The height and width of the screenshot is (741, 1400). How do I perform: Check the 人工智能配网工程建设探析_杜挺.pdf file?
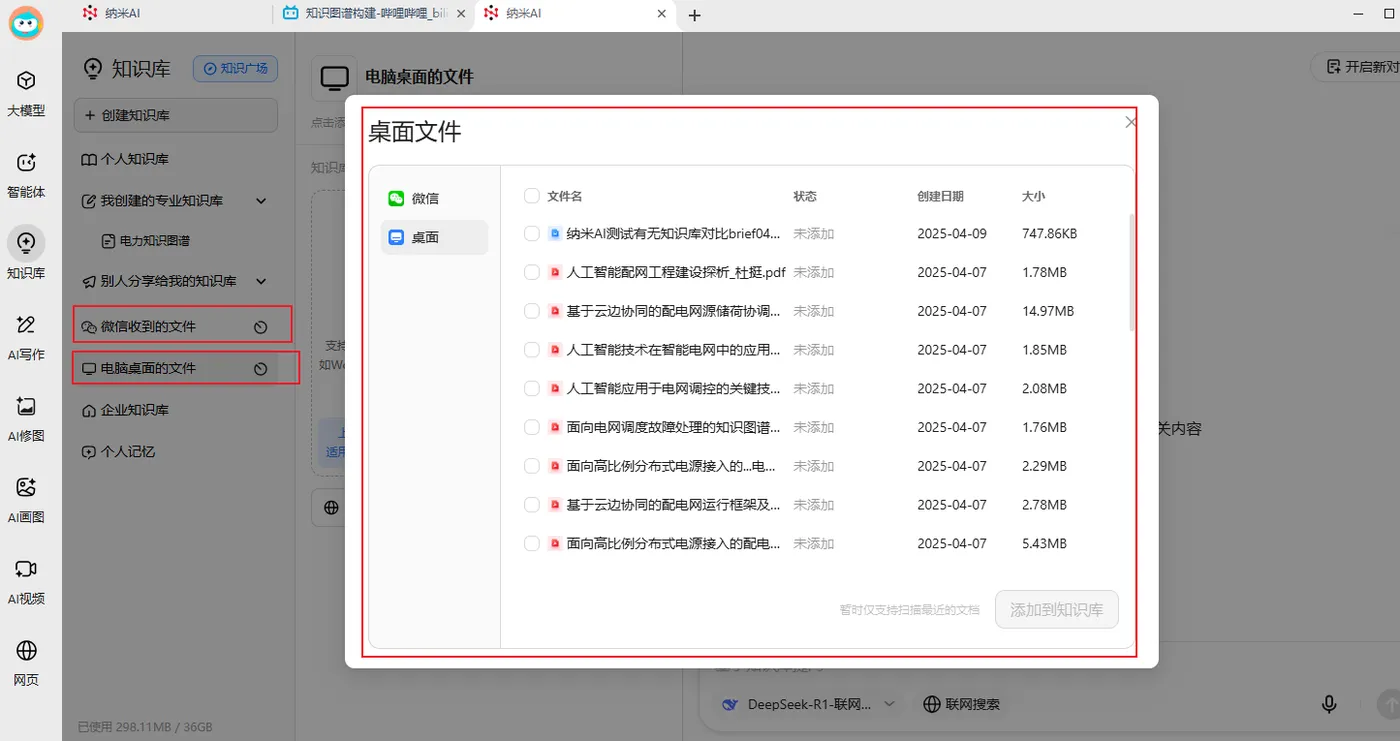pos(532,272)
